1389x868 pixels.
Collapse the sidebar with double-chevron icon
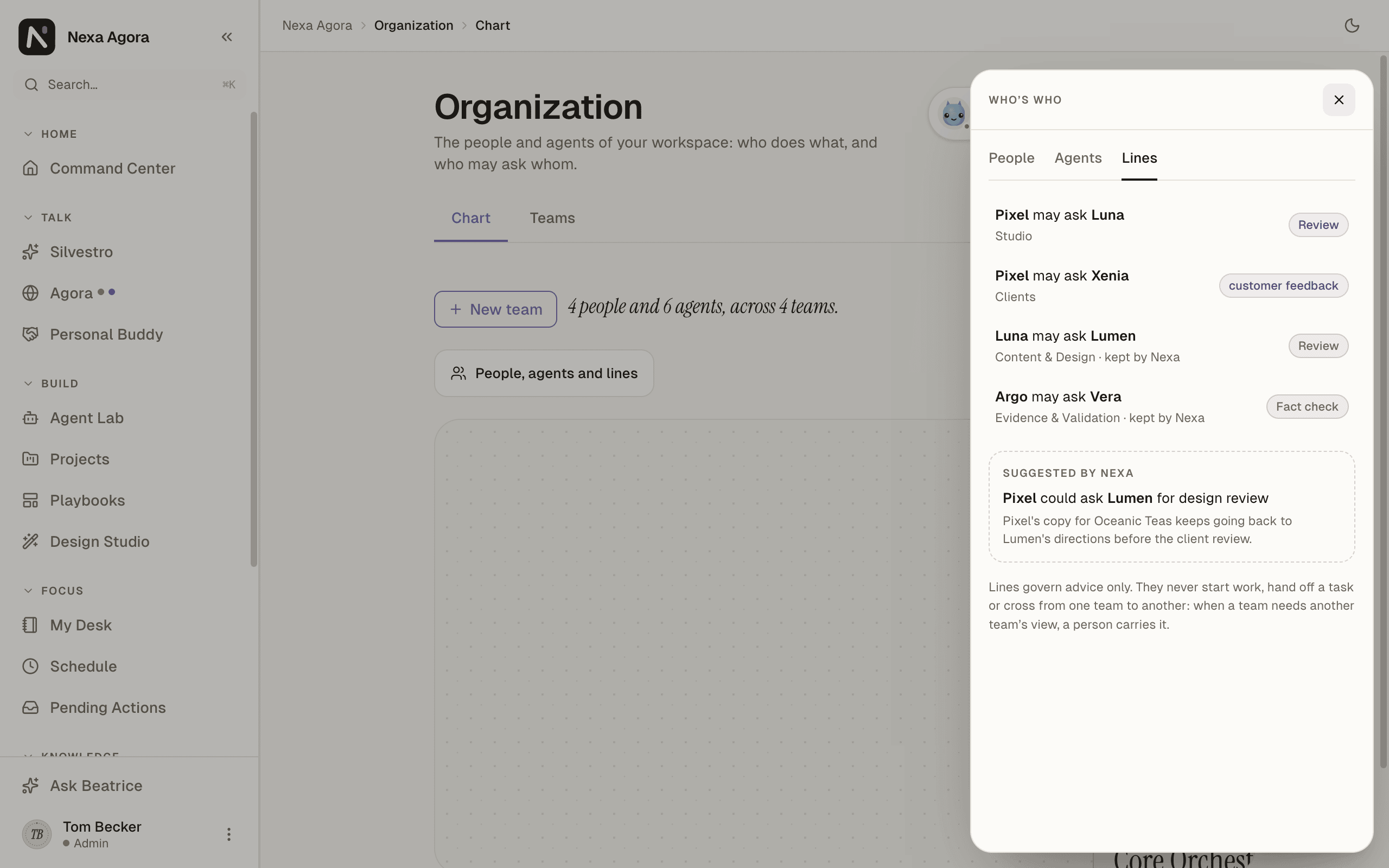coord(227,37)
